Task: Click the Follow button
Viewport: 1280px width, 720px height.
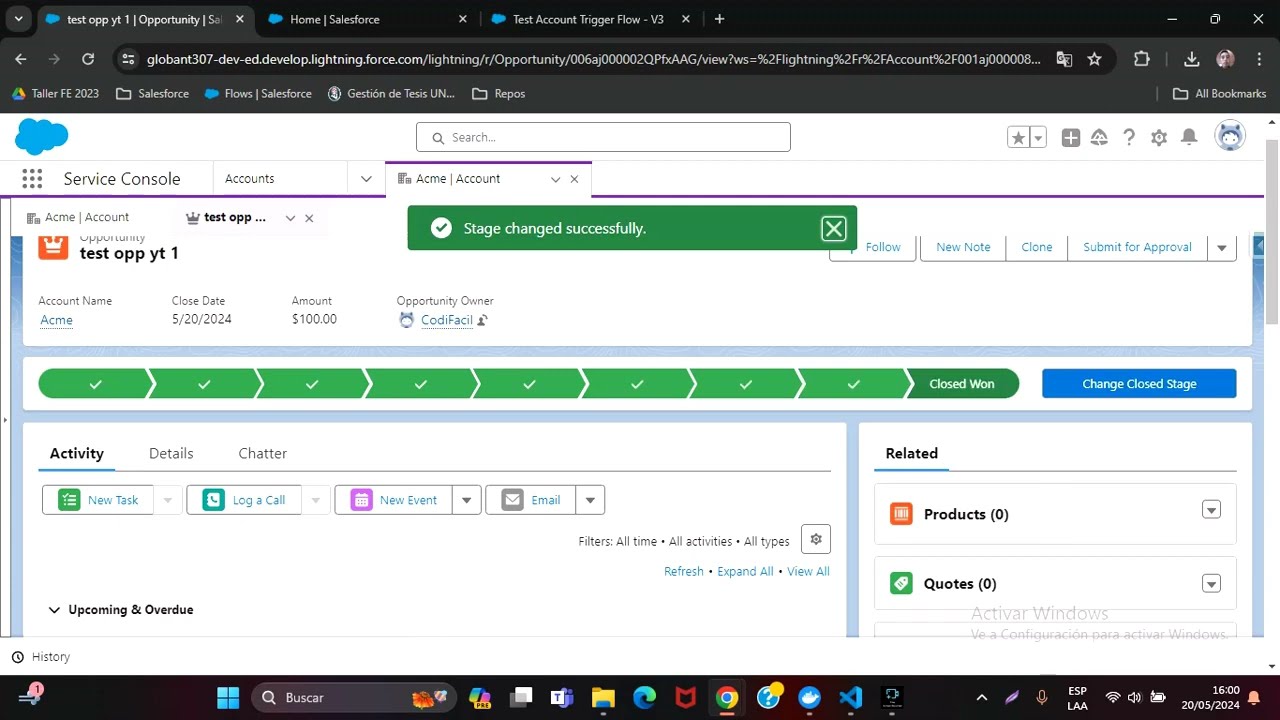Action: 872,247
